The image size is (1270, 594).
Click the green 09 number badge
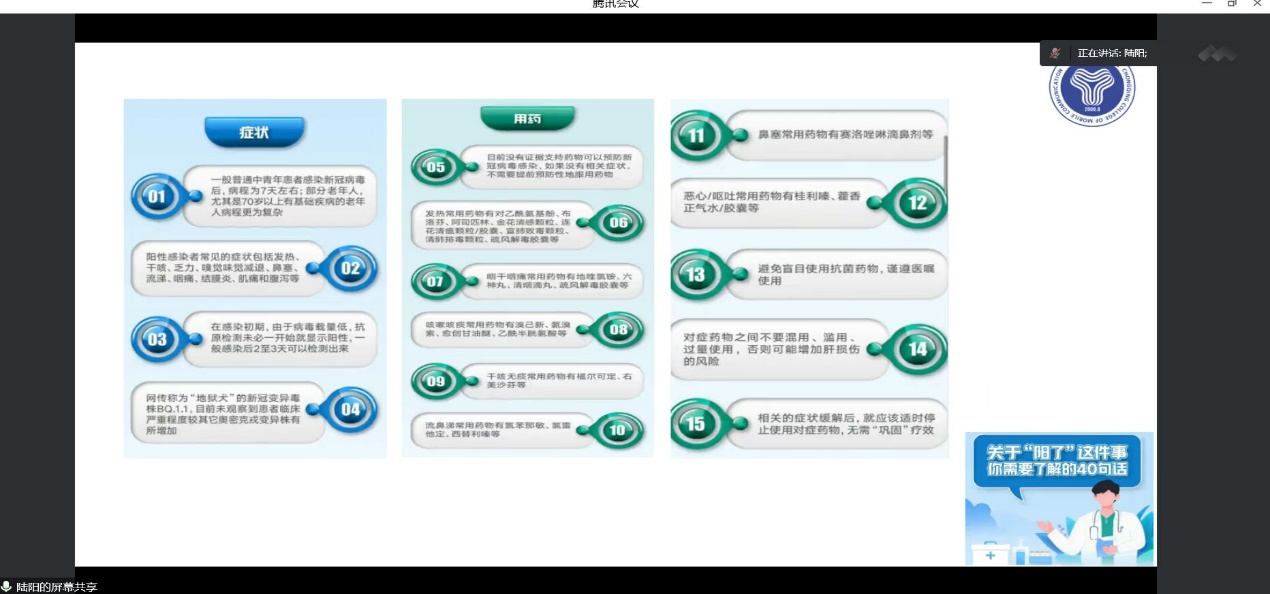[436, 381]
